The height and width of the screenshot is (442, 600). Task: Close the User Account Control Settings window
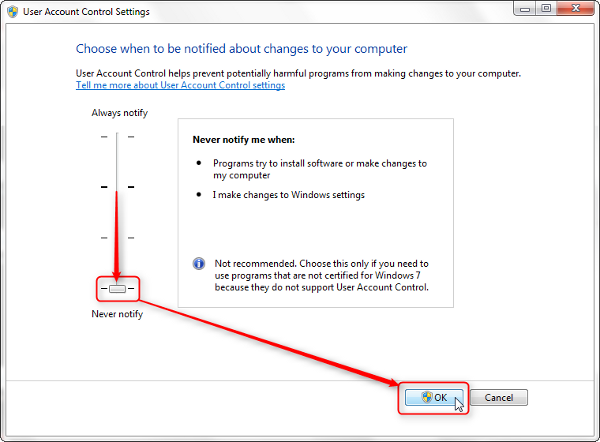click(576, 8)
